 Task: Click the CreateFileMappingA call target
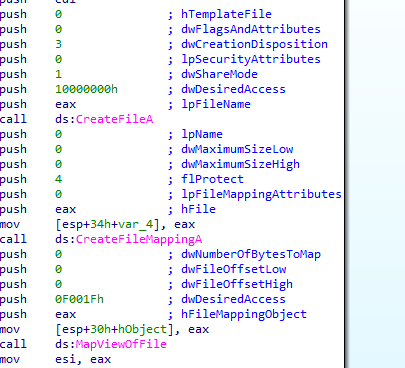(139, 239)
